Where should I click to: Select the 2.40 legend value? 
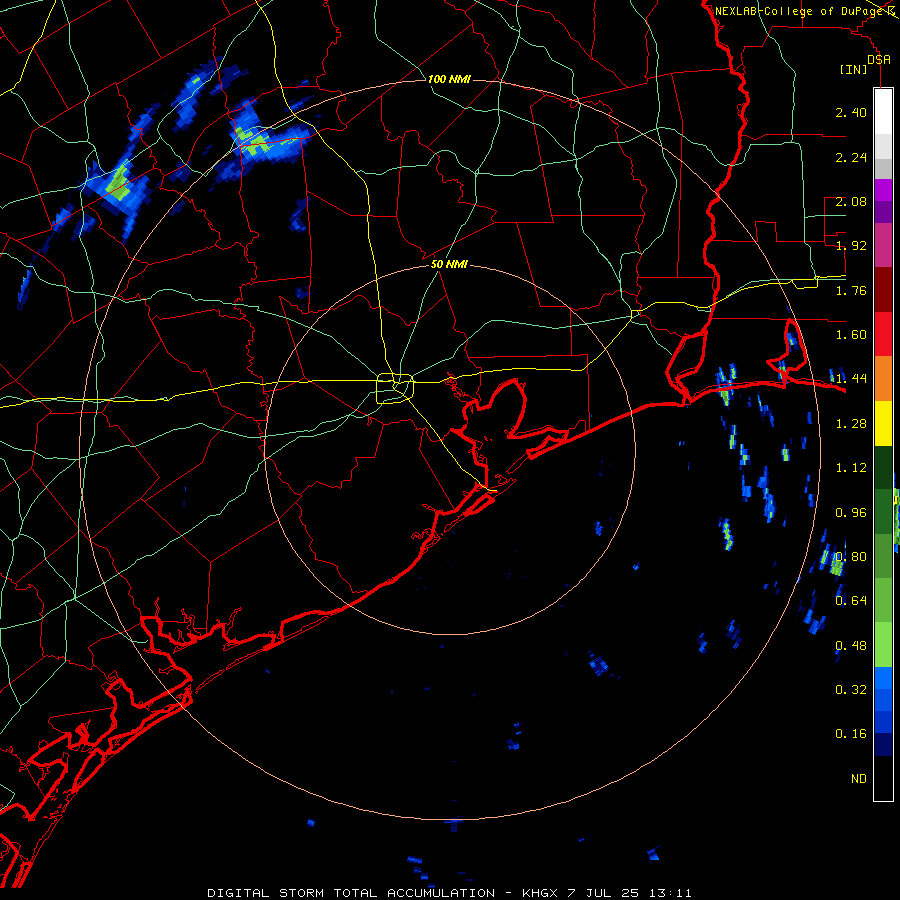(x=851, y=112)
